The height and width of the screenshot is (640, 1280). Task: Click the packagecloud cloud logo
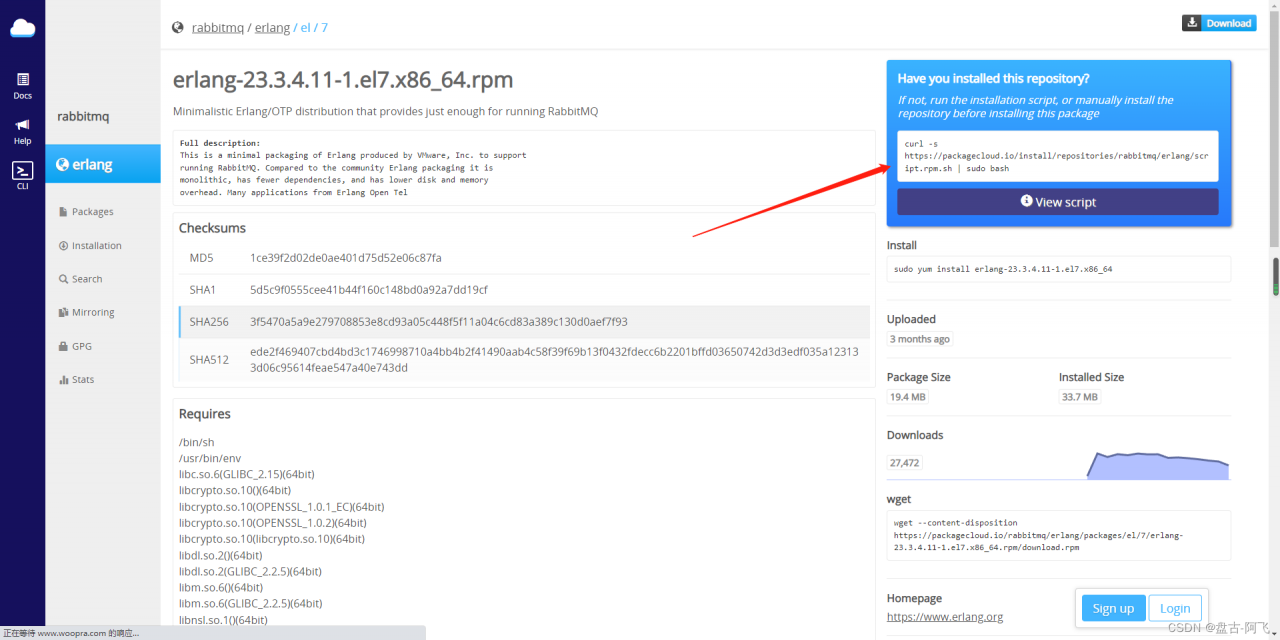(22, 28)
